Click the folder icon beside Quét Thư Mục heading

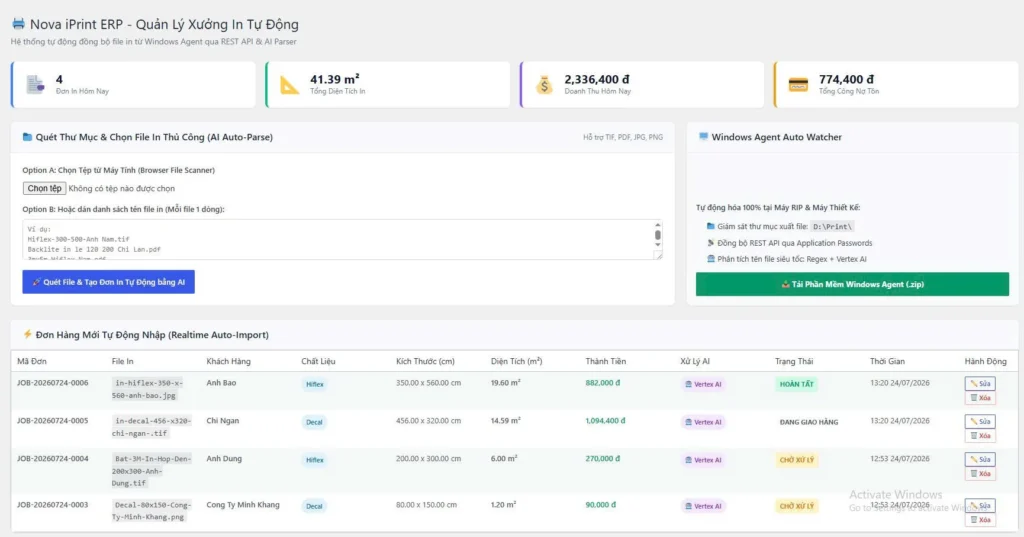27,137
